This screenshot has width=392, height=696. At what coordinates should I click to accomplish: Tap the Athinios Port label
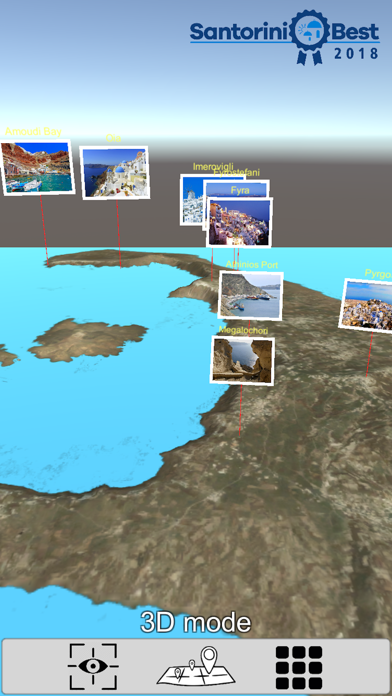coord(252,265)
